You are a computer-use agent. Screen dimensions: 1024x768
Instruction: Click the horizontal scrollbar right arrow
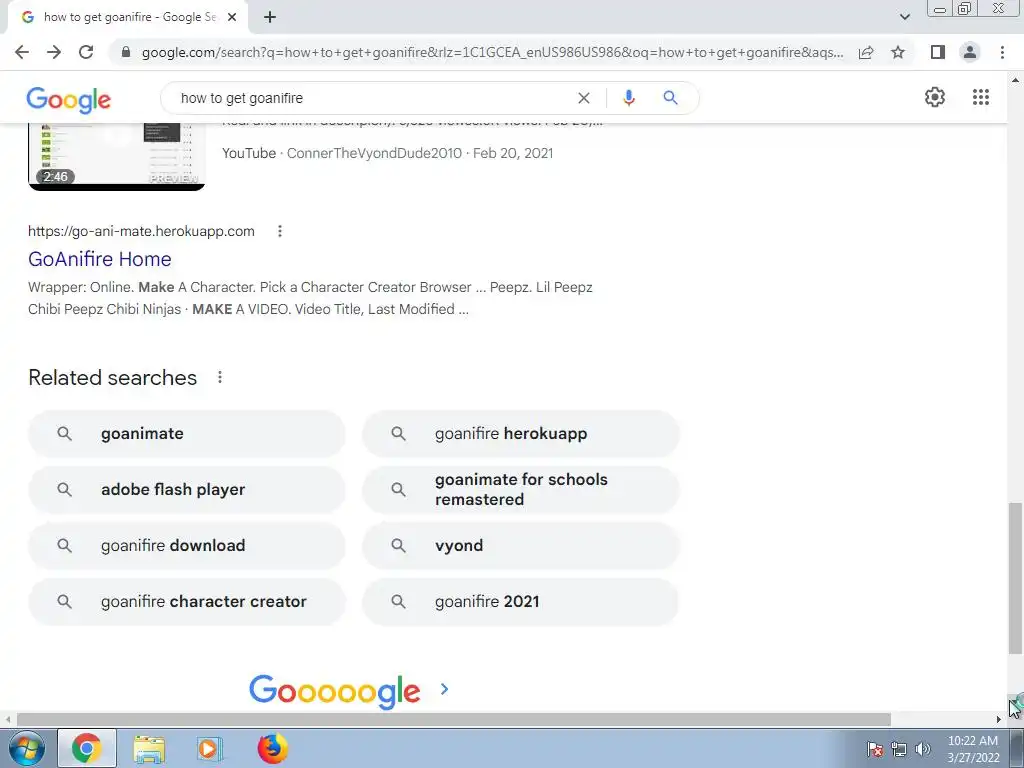pos(999,720)
